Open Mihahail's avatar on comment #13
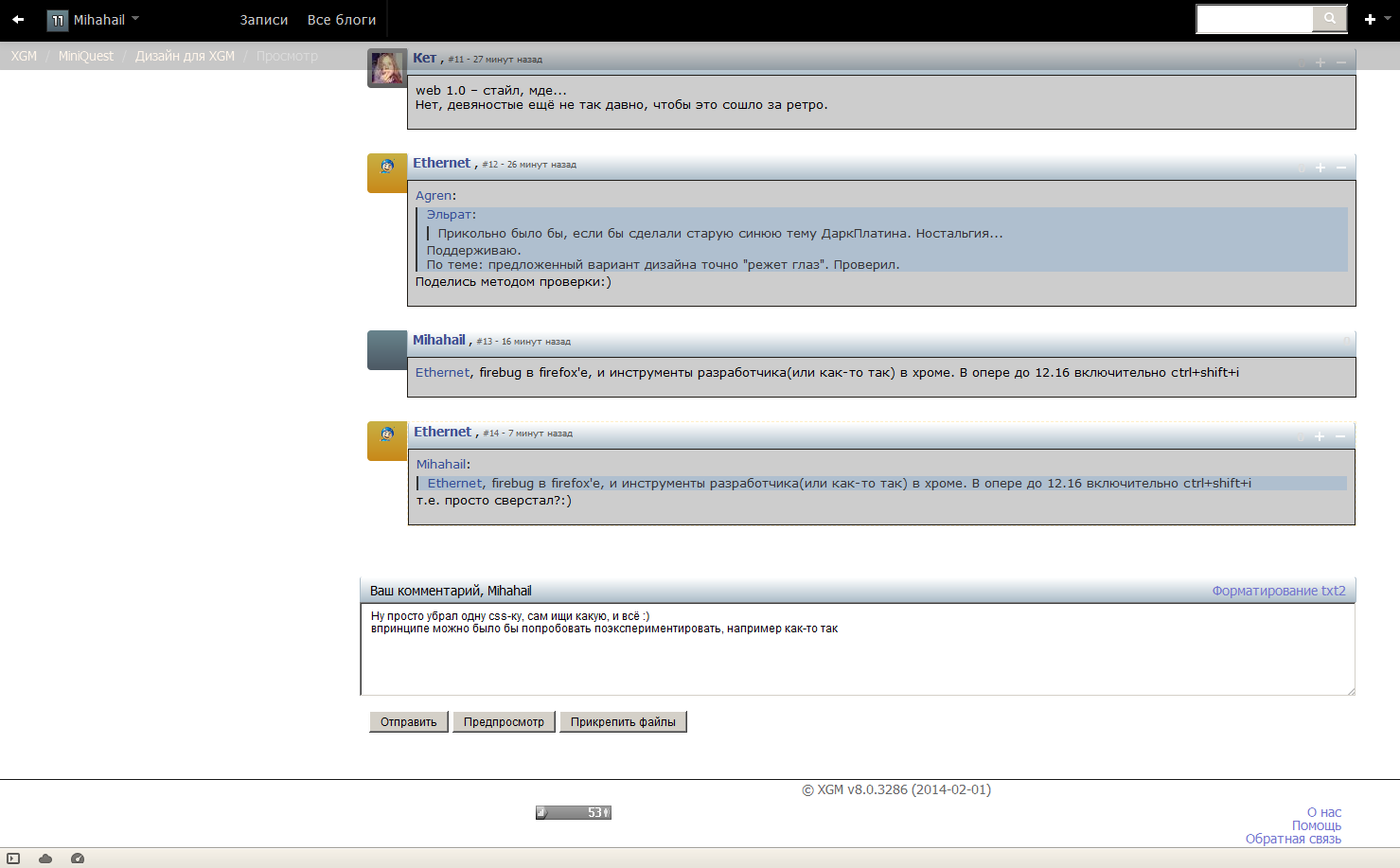Image resolution: width=1400 pixels, height=868 pixels. 387,350
